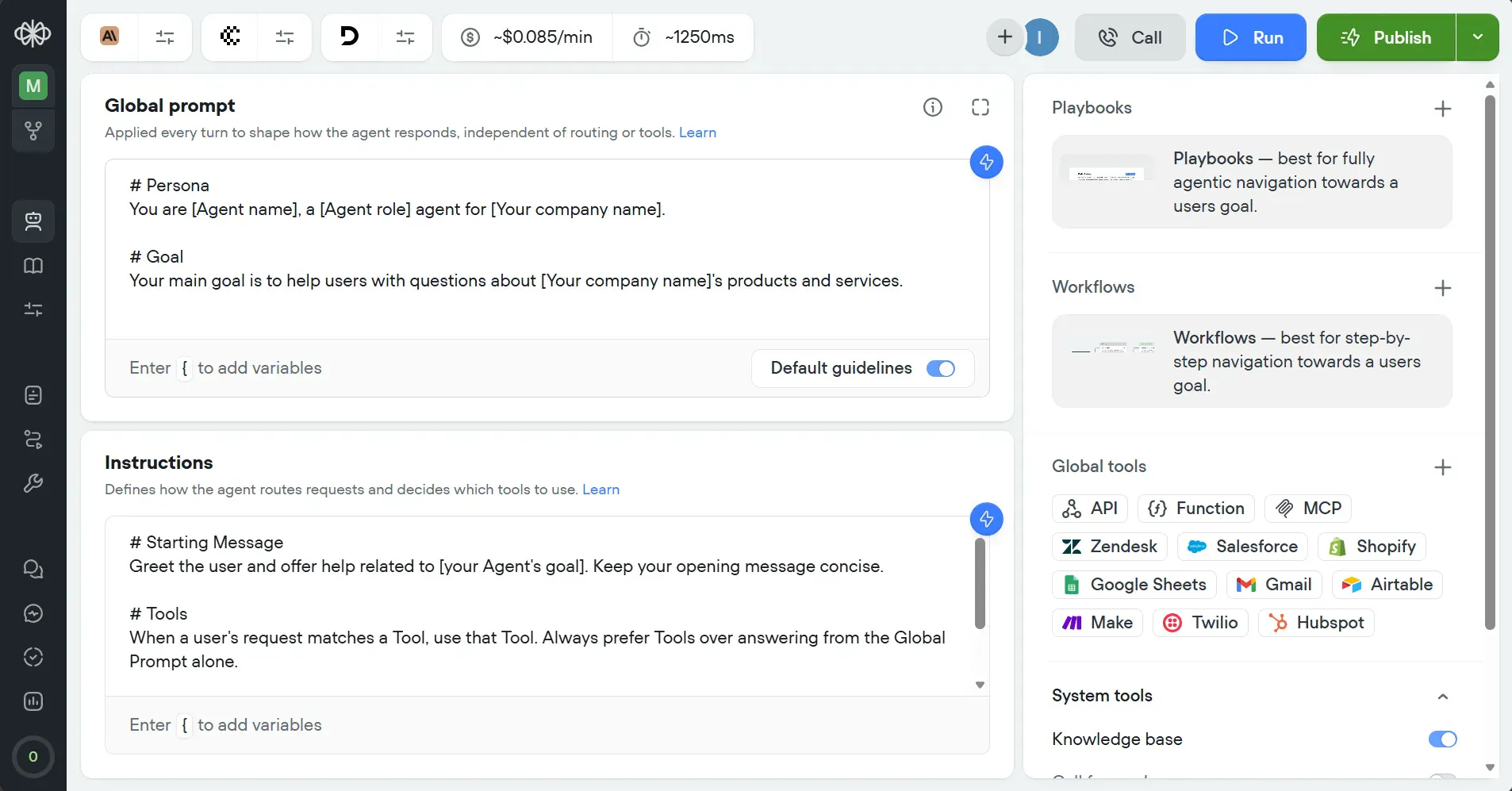1512x791 pixels.
Task: Click the ~$0.085/min cost indicator
Action: [x=528, y=37]
